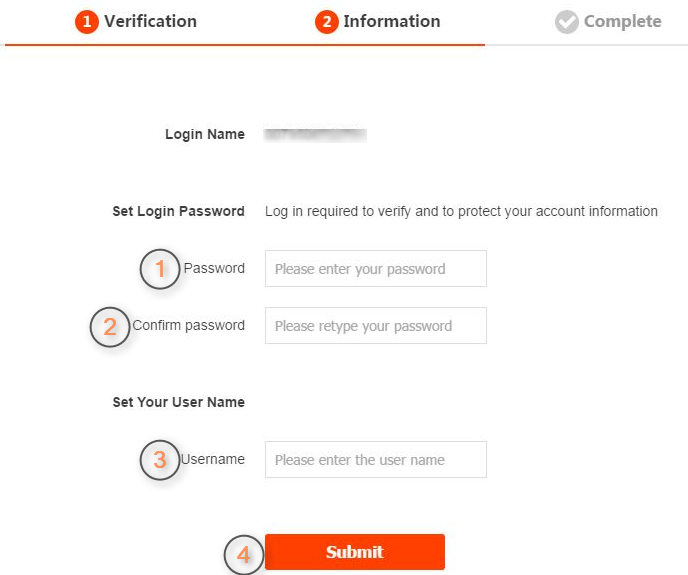The width and height of the screenshot is (688, 575).
Task: Click the Login Name label
Action: coord(205,134)
